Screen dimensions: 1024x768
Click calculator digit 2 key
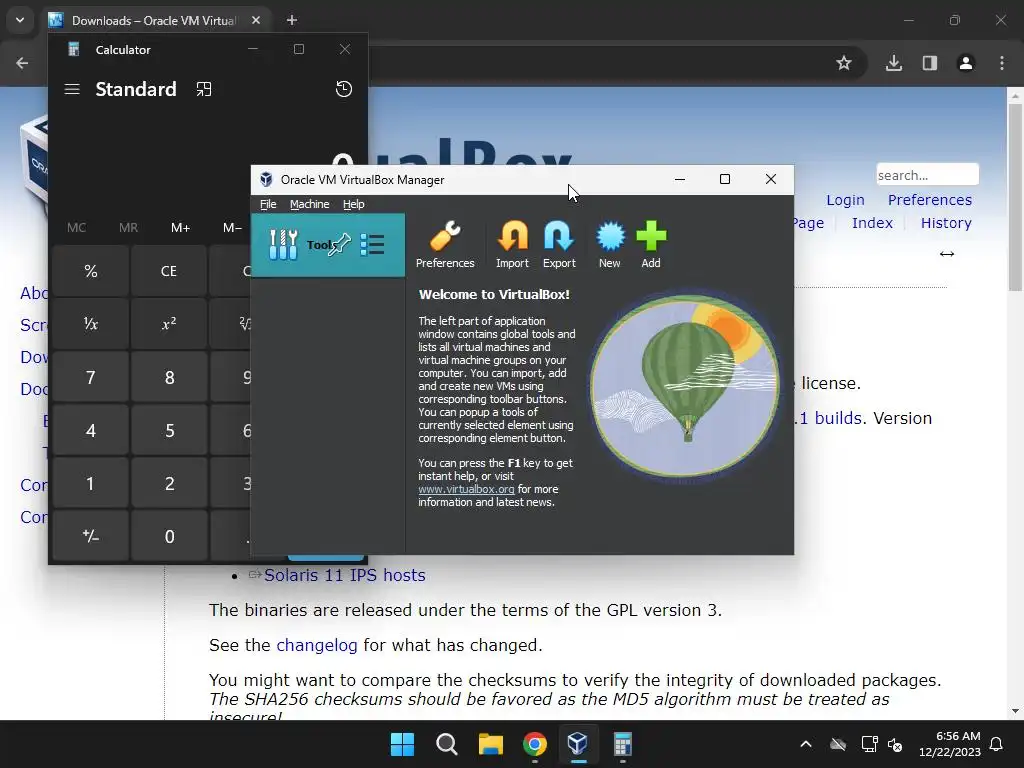point(169,483)
